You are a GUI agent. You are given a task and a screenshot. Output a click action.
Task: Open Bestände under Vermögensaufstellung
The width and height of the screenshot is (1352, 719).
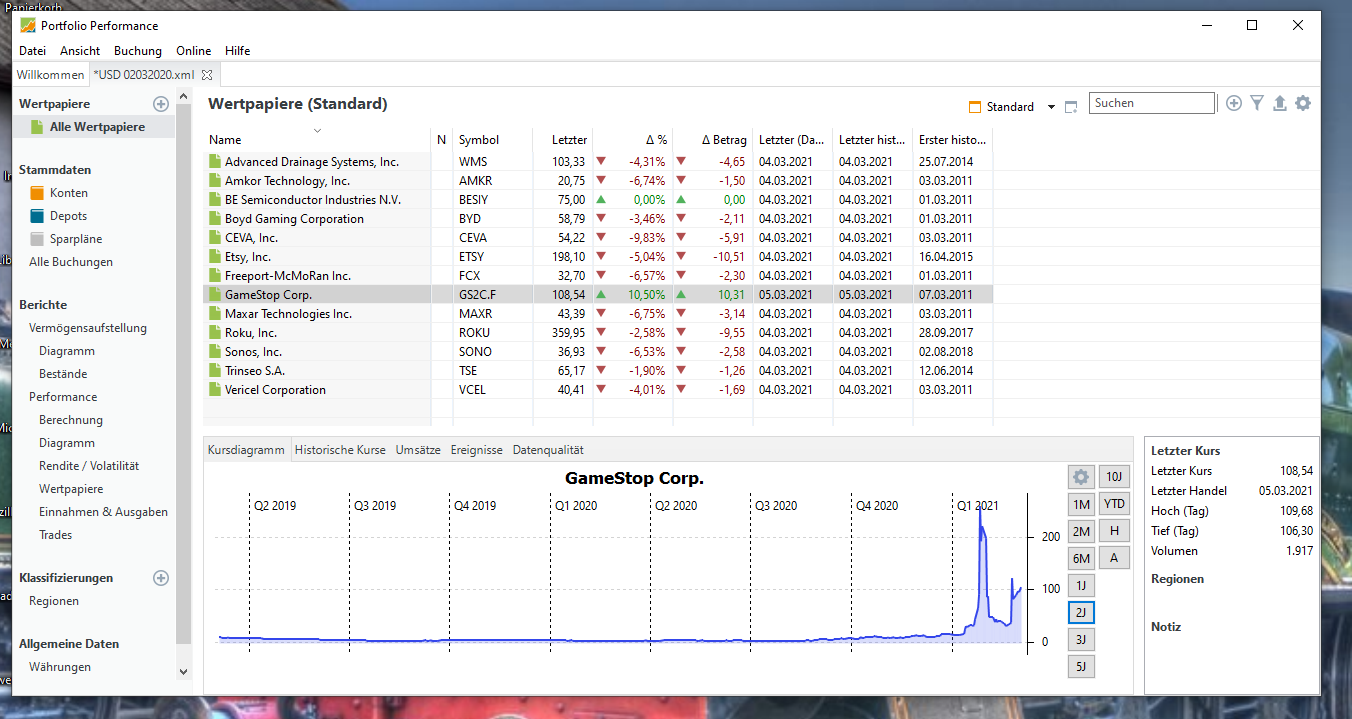pos(63,374)
